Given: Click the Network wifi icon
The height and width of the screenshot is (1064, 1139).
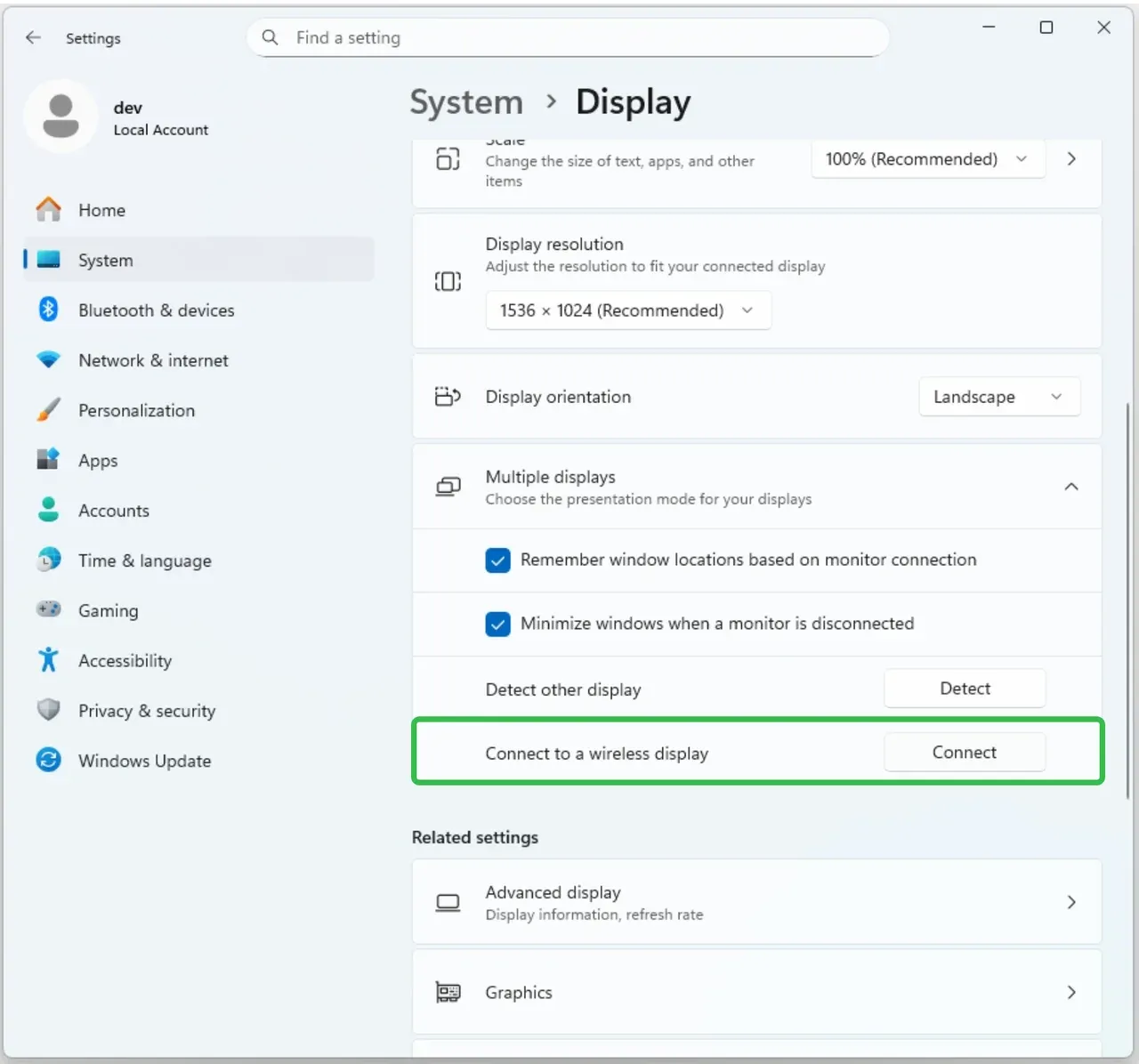Looking at the screenshot, I should (x=49, y=360).
